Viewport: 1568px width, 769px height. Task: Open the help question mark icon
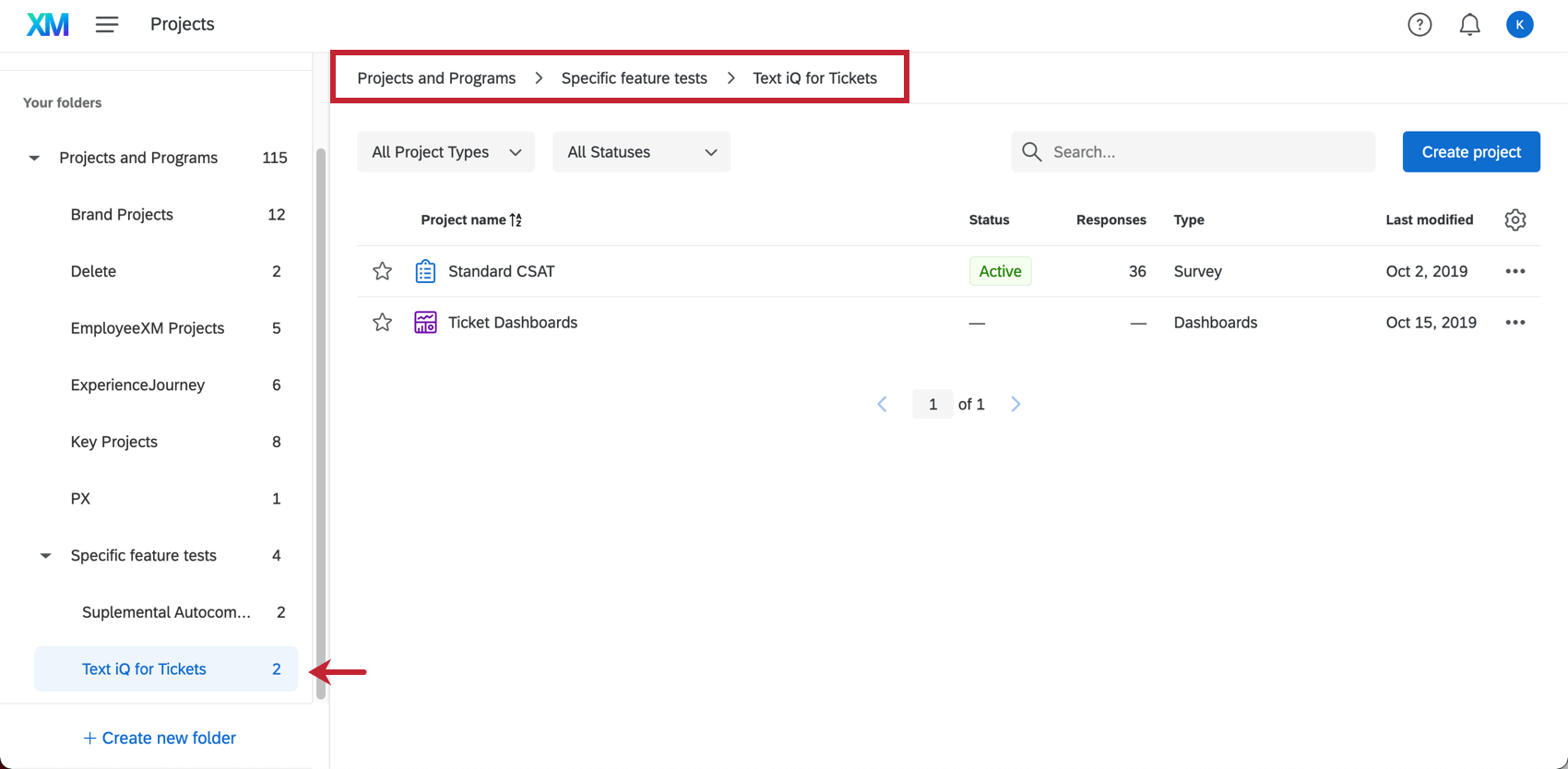pyautogui.click(x=1420, y=25)
